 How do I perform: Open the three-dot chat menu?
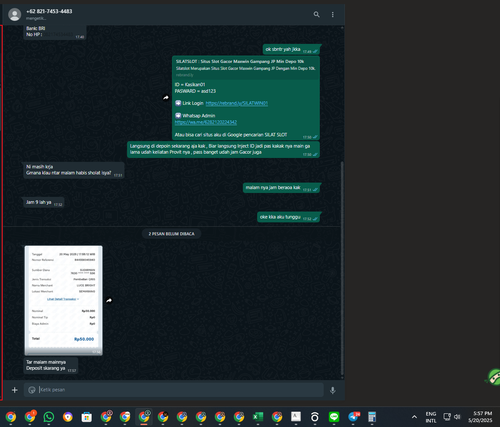click(332, 14)
